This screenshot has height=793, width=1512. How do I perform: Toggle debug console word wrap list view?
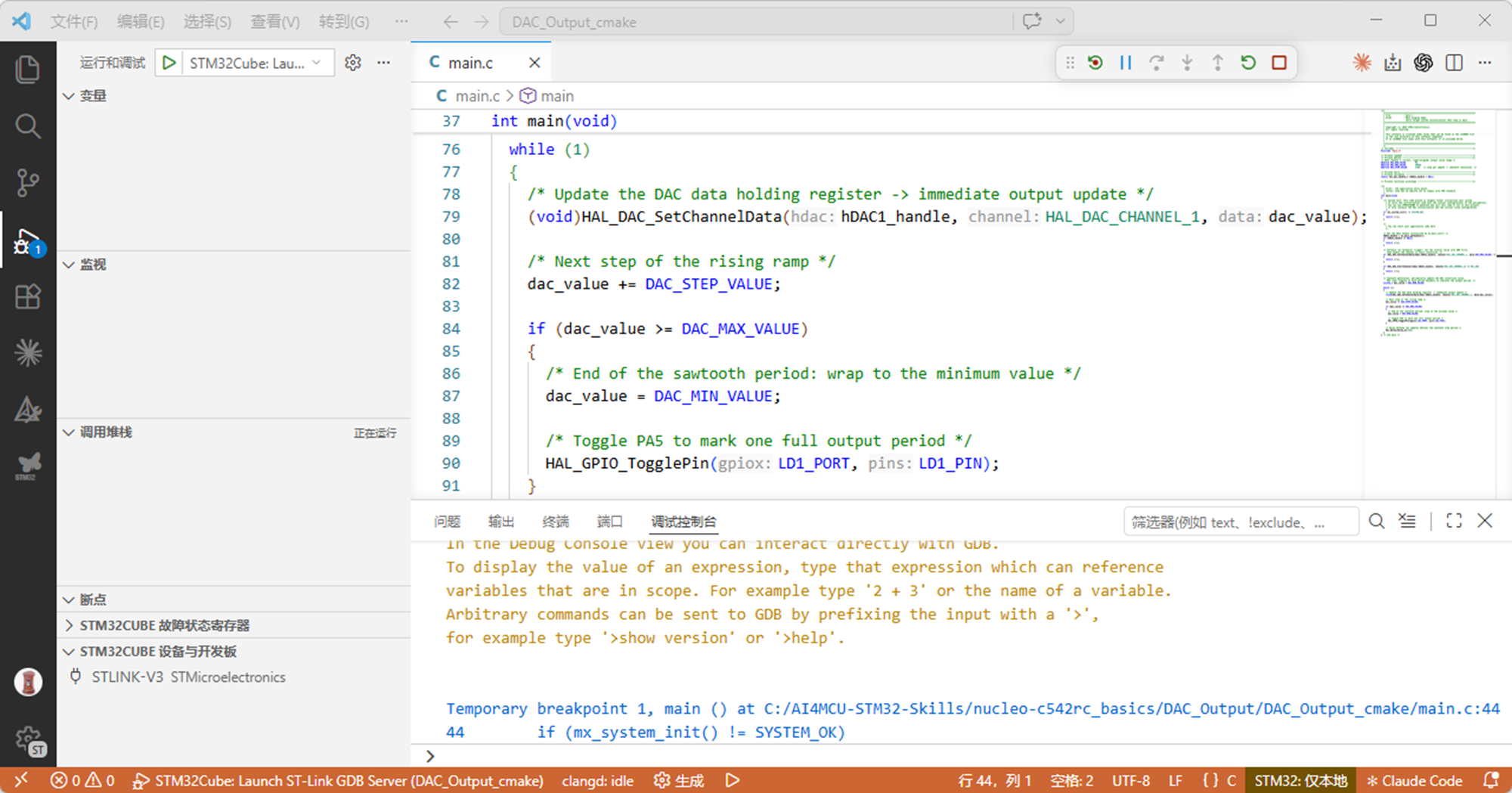tap(1407, 521)
